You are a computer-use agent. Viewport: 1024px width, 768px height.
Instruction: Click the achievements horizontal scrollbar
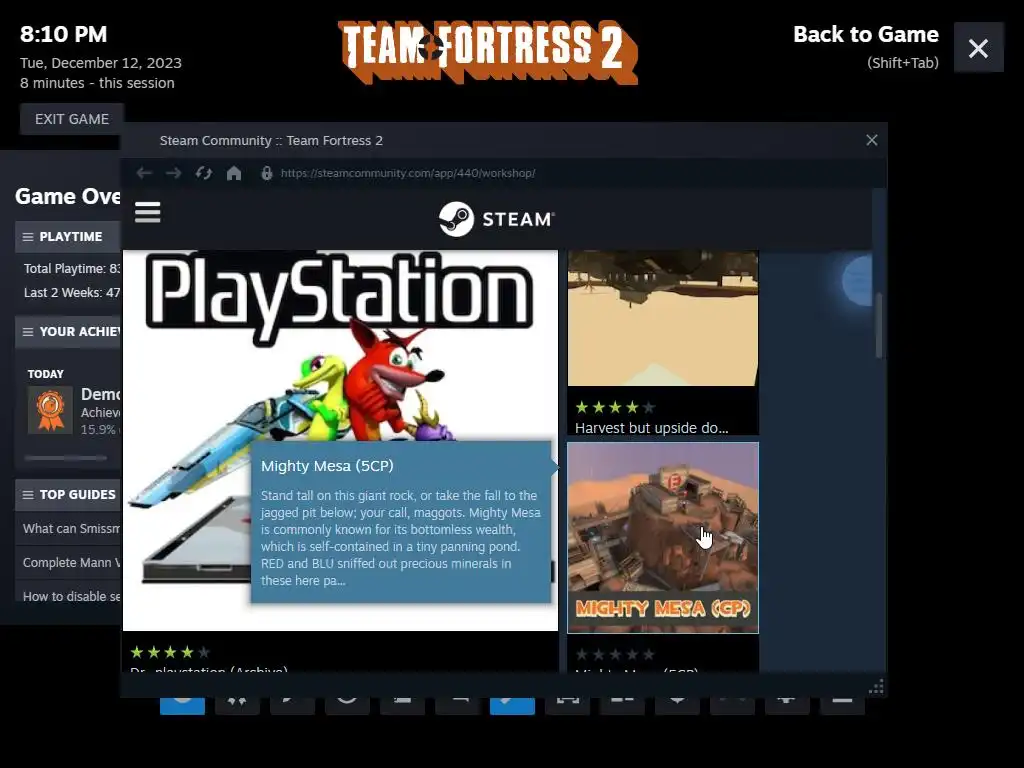[x=65, y=458]
